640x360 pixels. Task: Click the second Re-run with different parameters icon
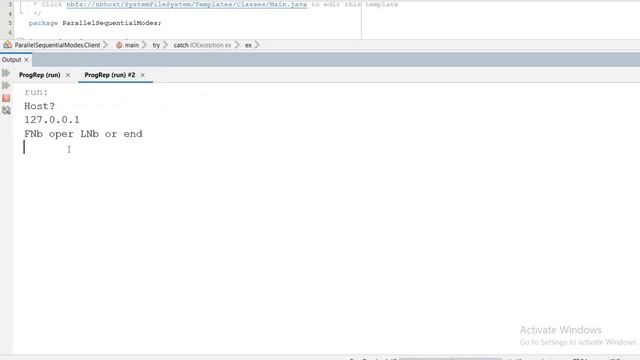[x=6, y=85]
